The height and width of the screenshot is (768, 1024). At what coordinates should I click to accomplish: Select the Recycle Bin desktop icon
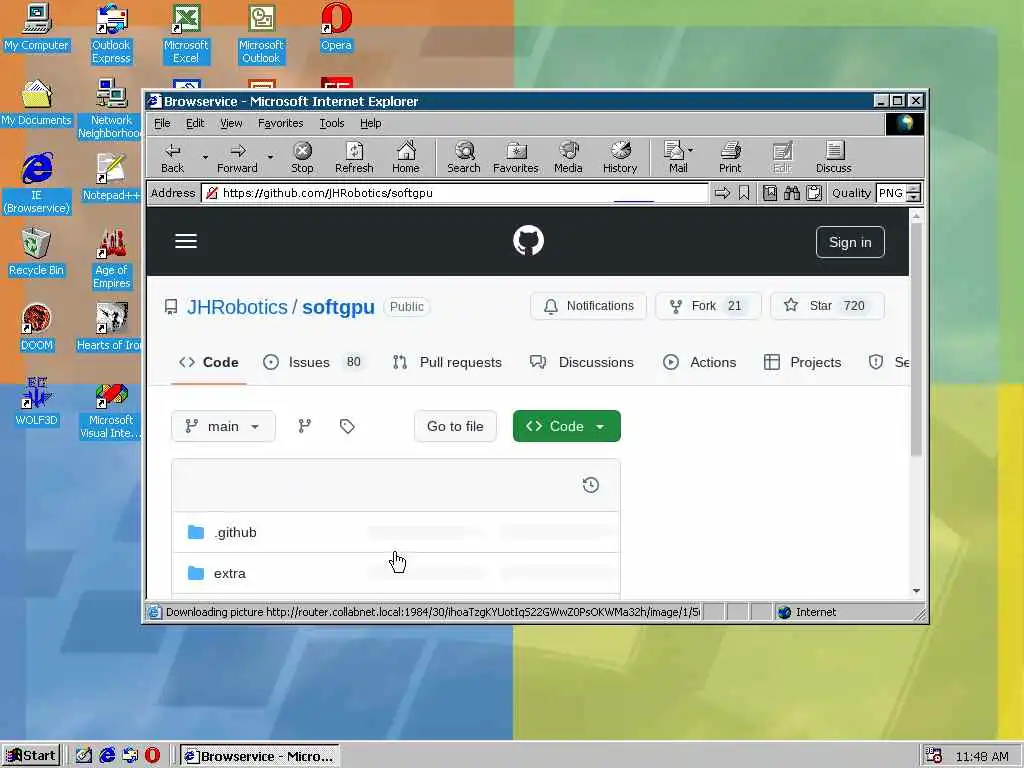tap(36, 252)
